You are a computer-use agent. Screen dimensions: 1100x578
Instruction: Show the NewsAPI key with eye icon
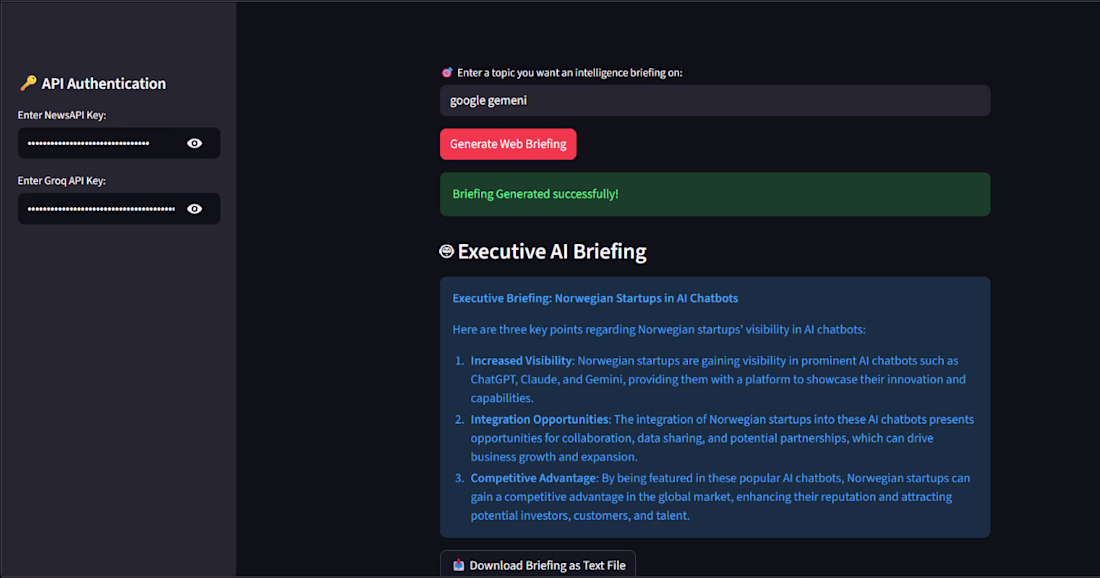click(x=194, y=143)
